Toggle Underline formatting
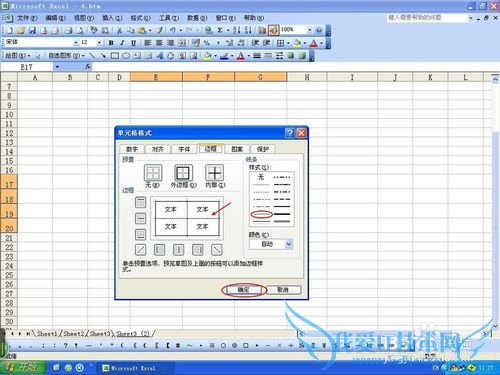Image resolution: width=500 pixels, height=375 pixels. coord(134,43)
